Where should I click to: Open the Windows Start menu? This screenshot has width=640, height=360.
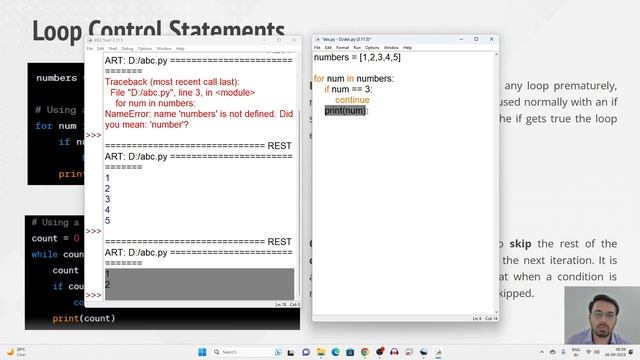pyautogui.click(x=202, y=352)
